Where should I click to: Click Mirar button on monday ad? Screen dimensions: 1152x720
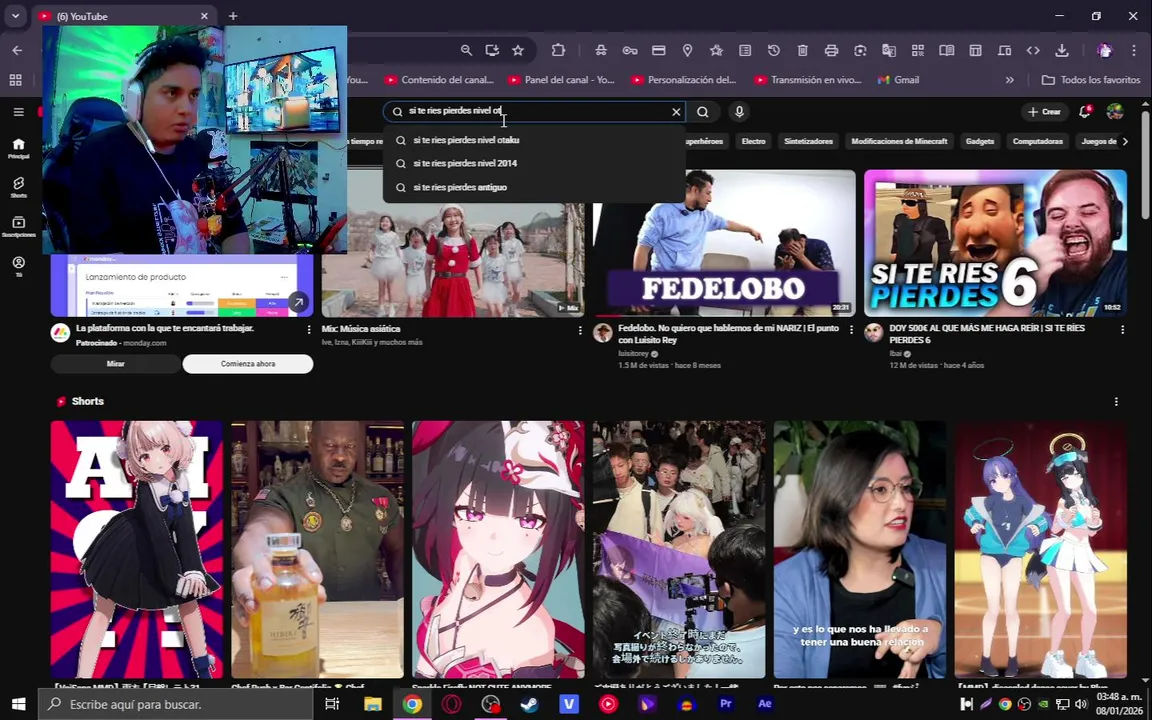(115, 364)
